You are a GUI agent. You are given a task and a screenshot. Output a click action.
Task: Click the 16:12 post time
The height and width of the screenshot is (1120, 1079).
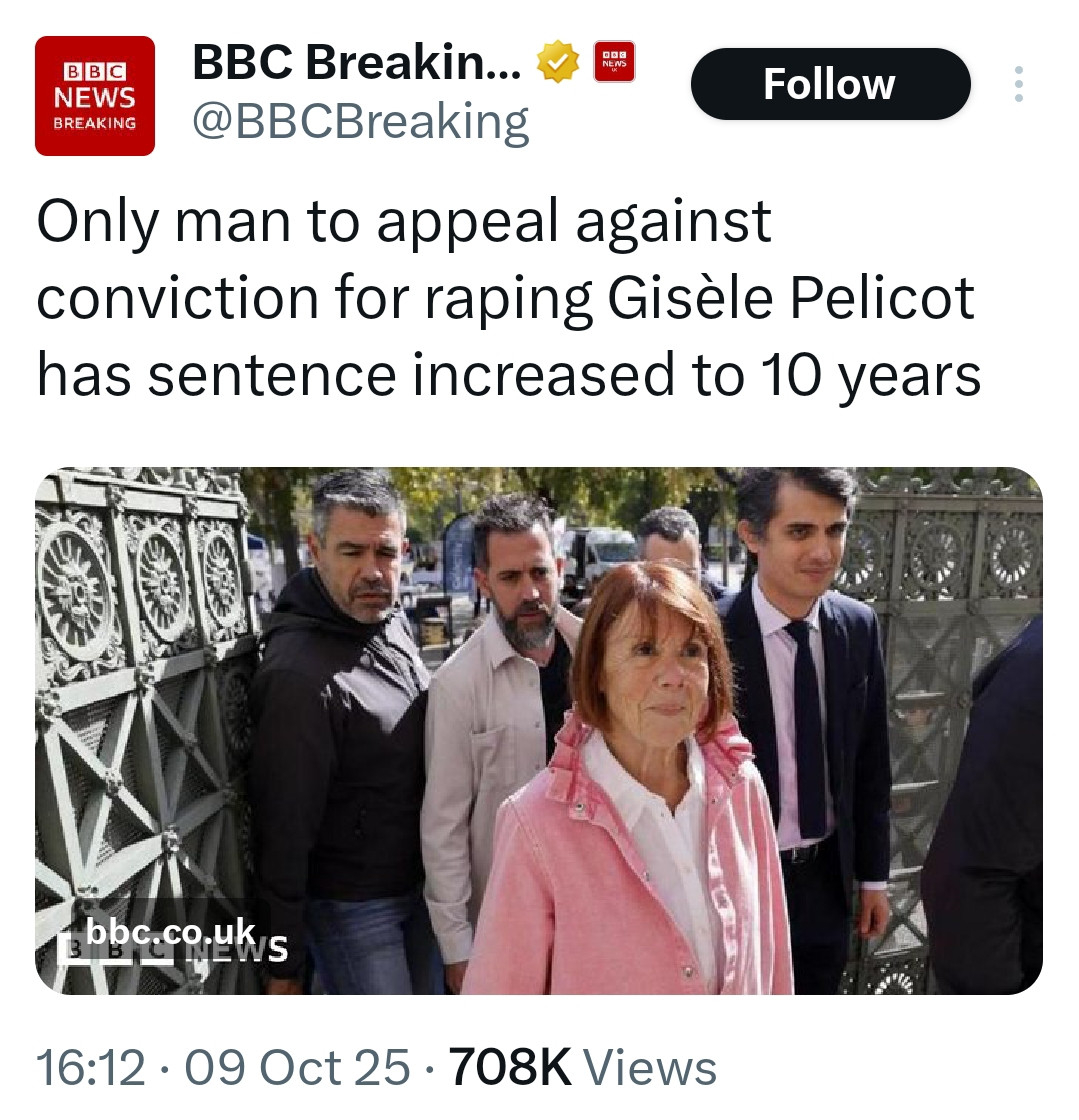click(x=91, y=1067)
